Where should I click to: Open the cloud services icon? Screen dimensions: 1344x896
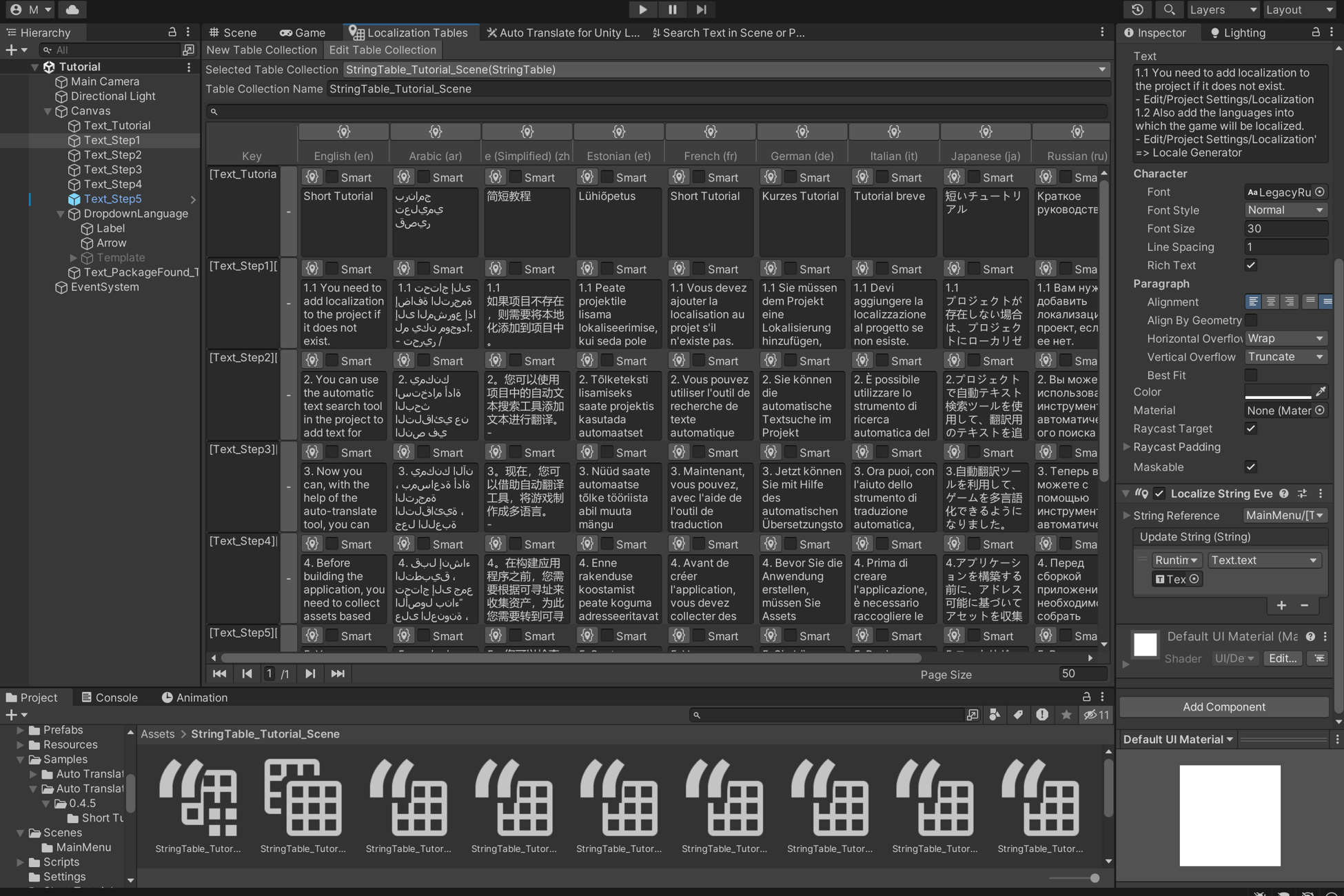(72, 10)
